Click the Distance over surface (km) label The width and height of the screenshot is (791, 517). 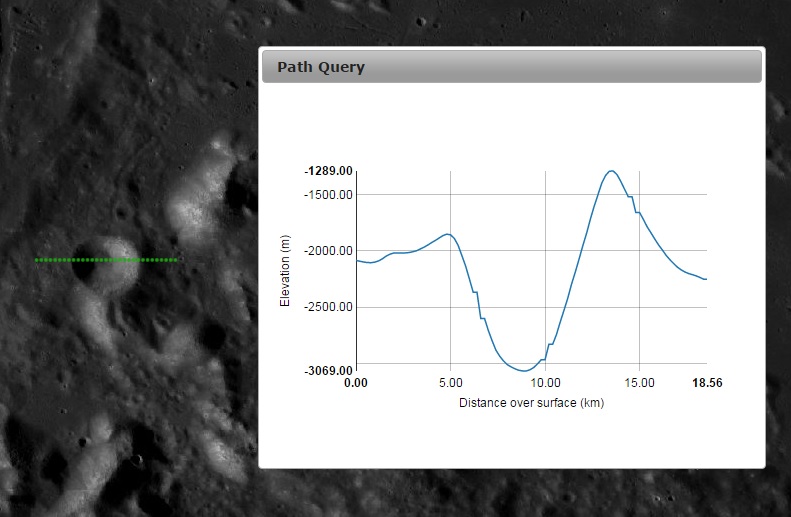(x=531, y=403)
